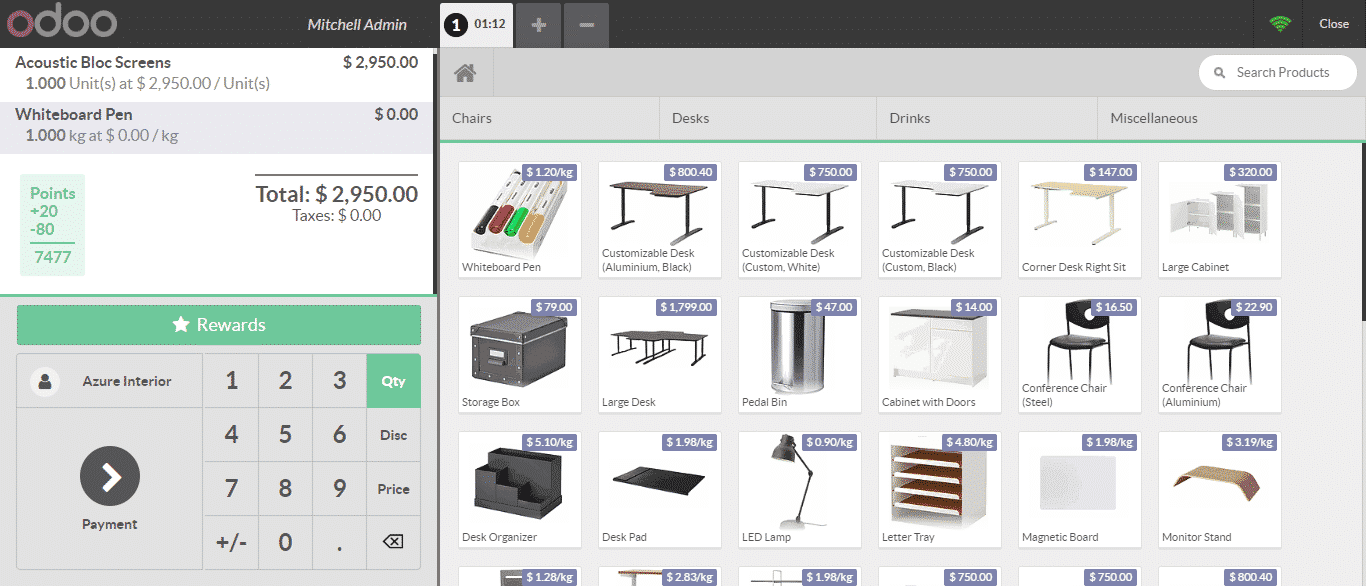1366x586 pixels.
Task: Click the home category icon
Action: (x=464, y=73)
